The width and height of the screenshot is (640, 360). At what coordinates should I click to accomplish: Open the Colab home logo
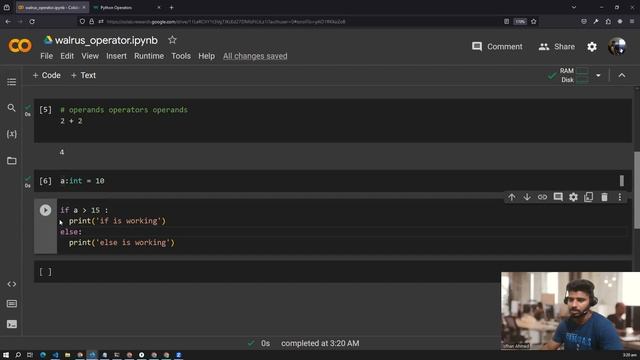pyautogui.click(x=20, y=46)
